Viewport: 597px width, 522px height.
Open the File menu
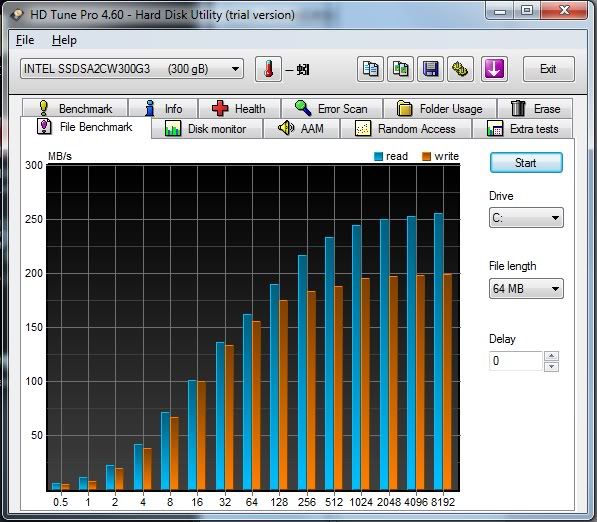click(25, 40)
